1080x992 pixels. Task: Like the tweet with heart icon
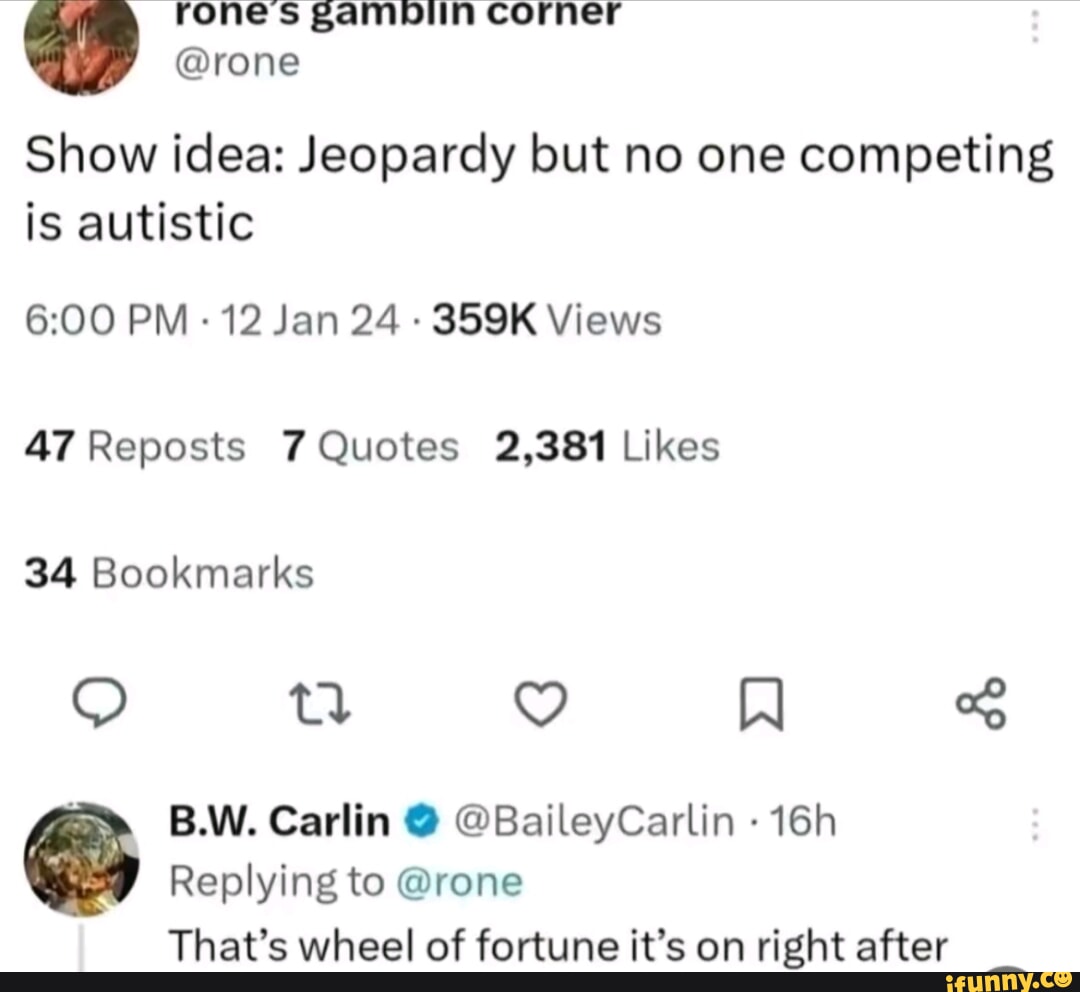point(541,703)
